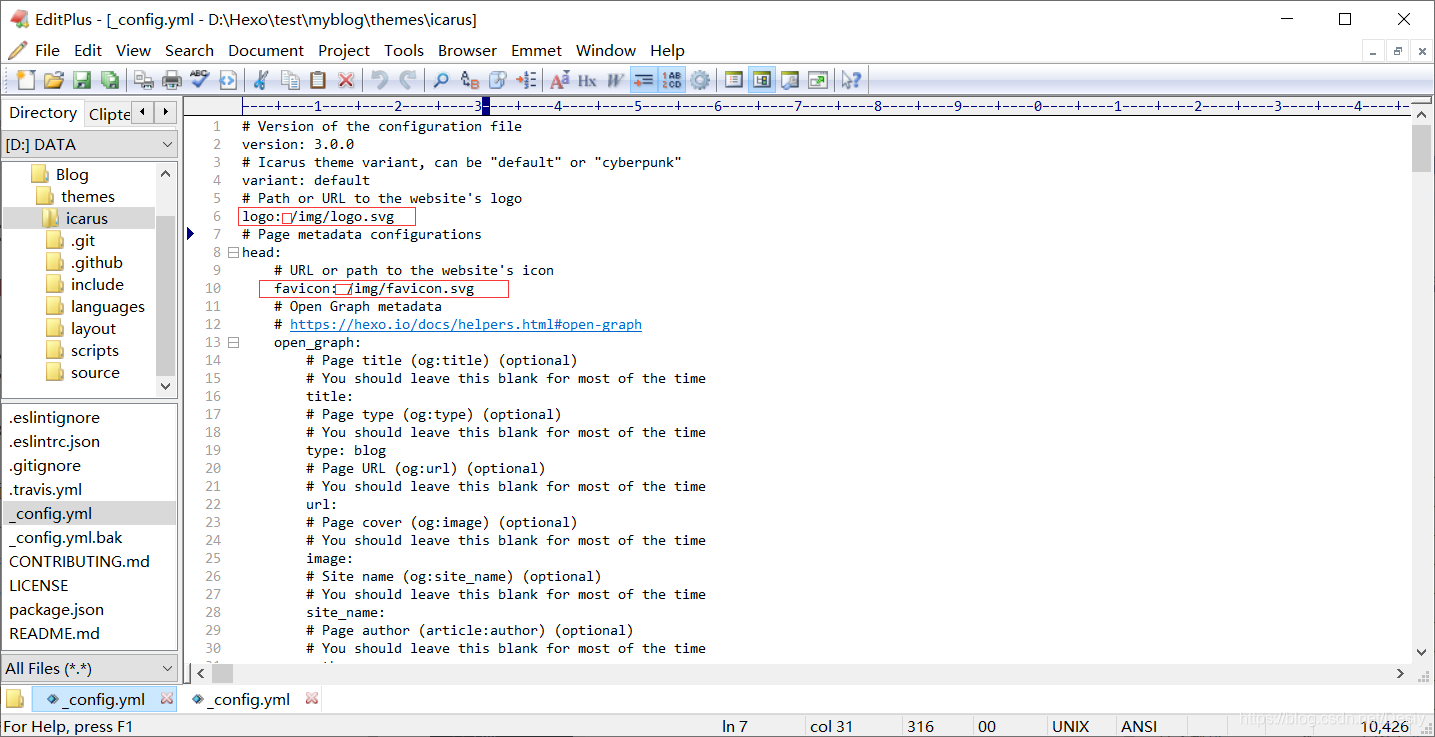This screenshot has height=737, width=1435.
Task: Click the Set Font icon
Action: click(559, 80)
